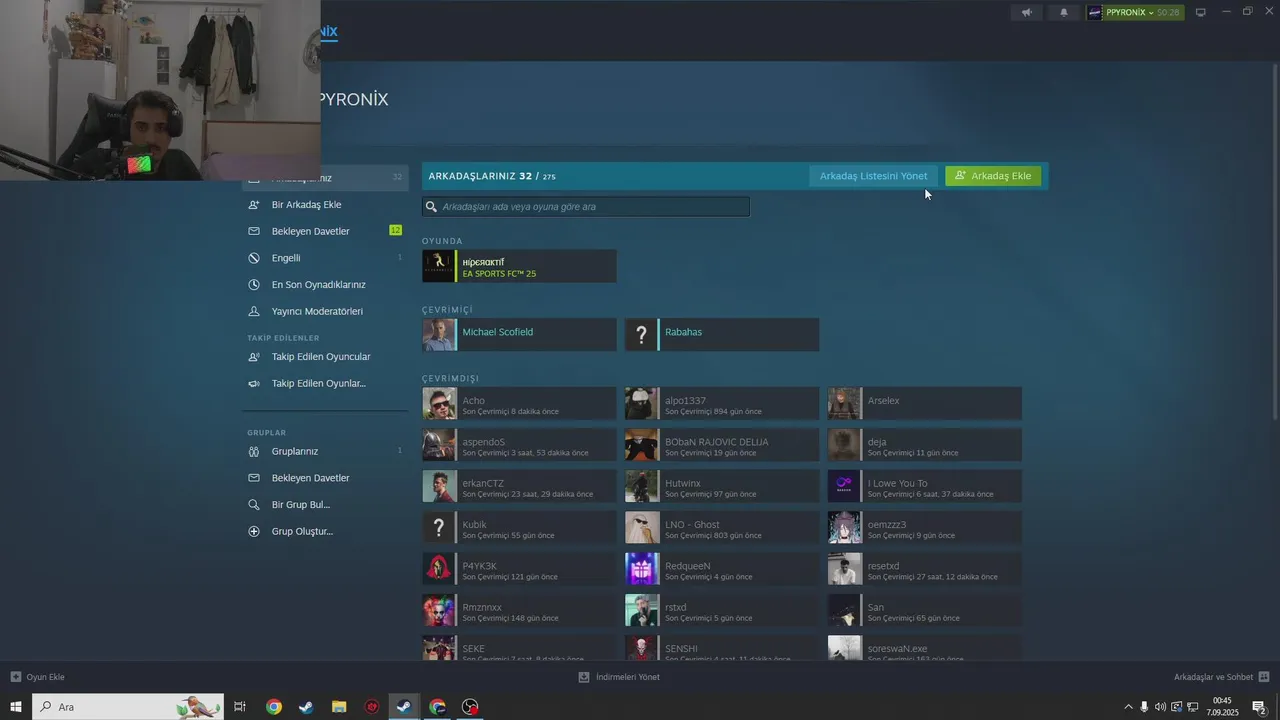Viewport: 1280px width, 720px height.
Task: Open Rabahas online friend card
Action: [x=722, y=335]
